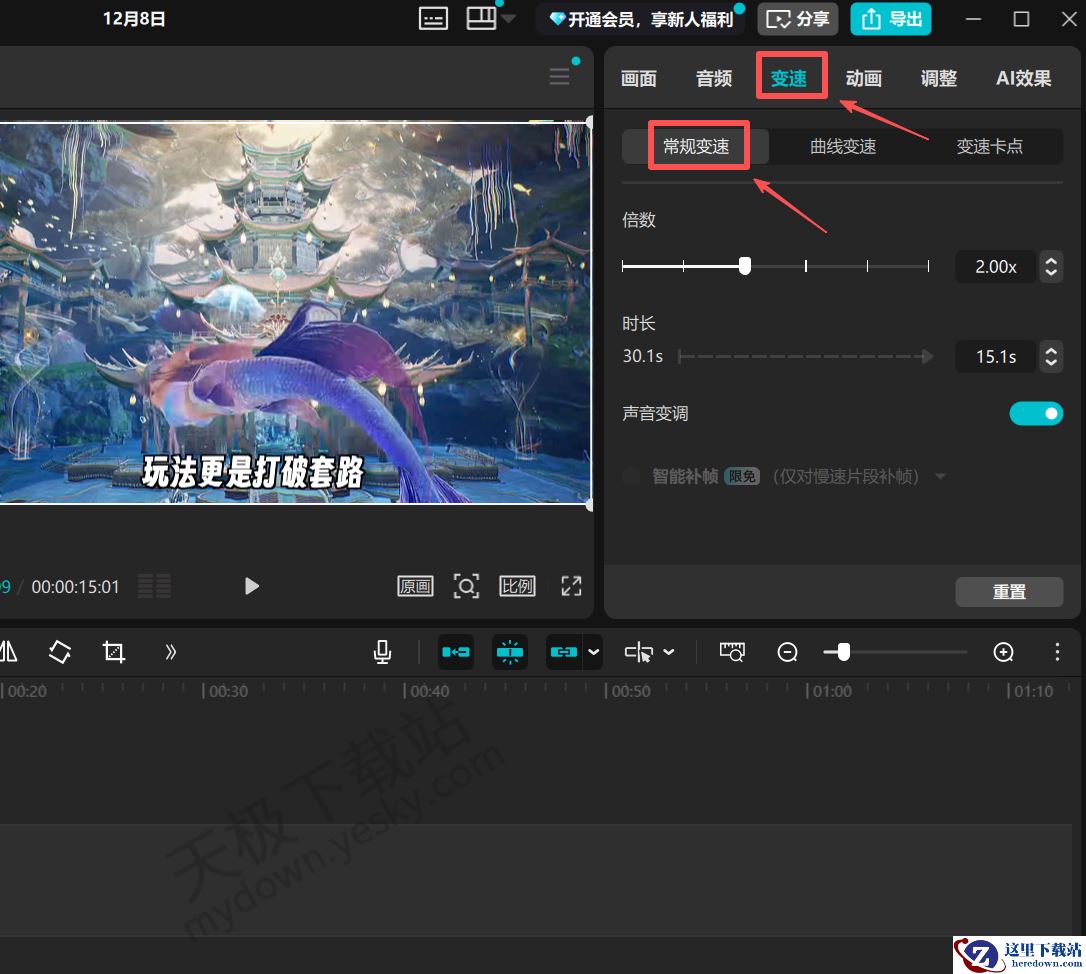
Task: Open the voice recording microphone tool
Action: [x=381, y=651]
